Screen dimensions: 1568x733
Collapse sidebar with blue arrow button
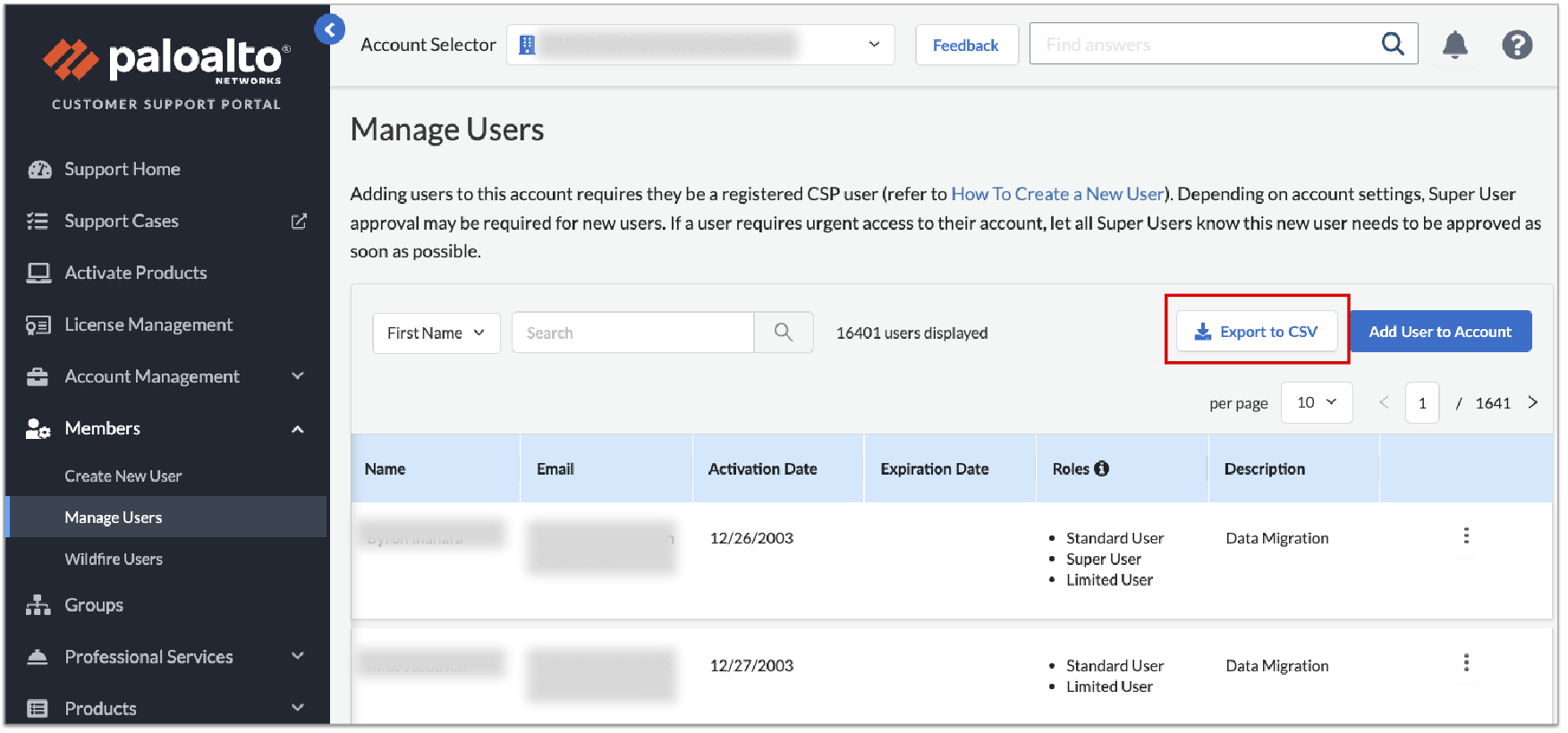point(329,30)
